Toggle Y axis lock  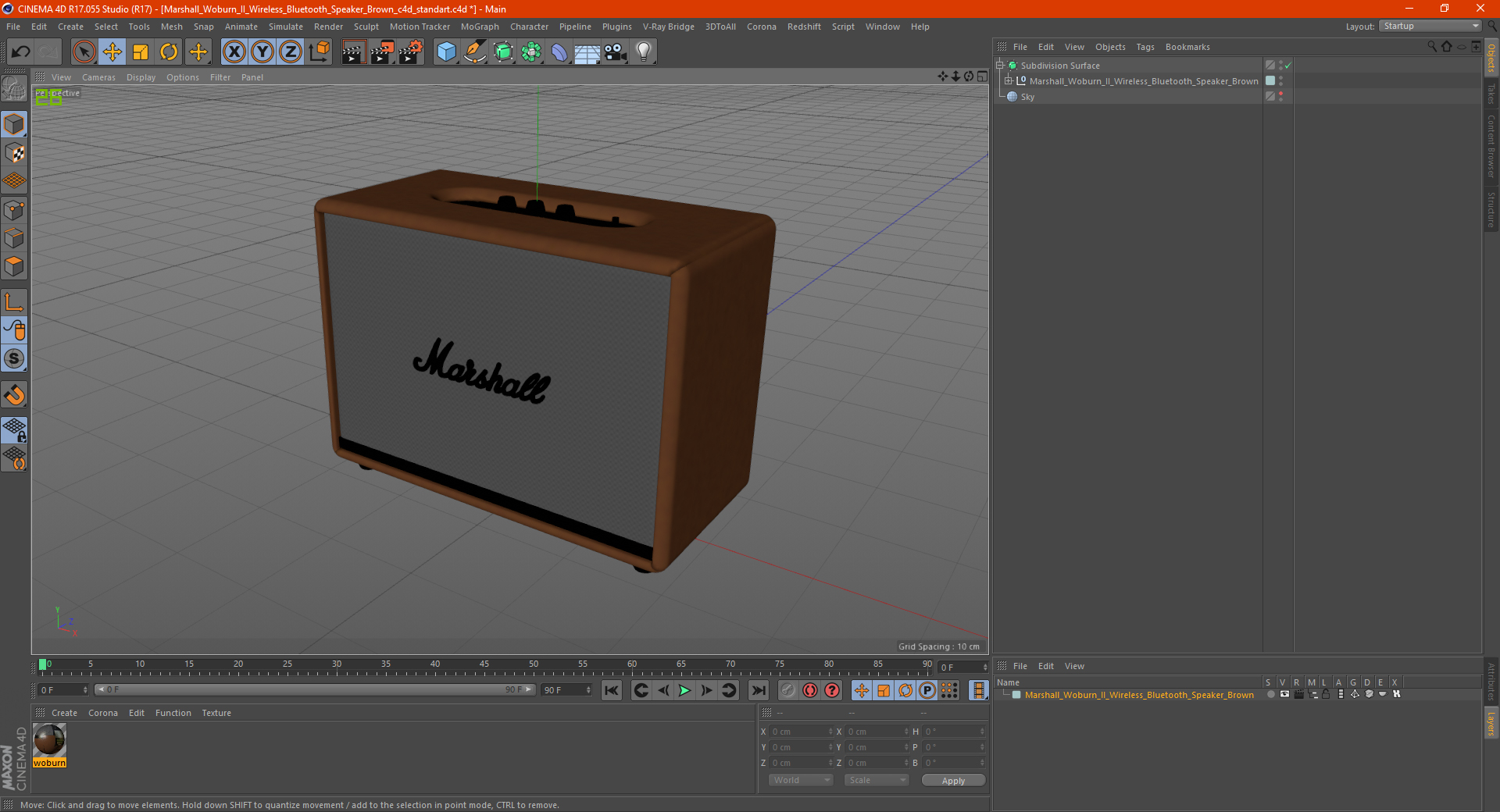pos(262,52)
